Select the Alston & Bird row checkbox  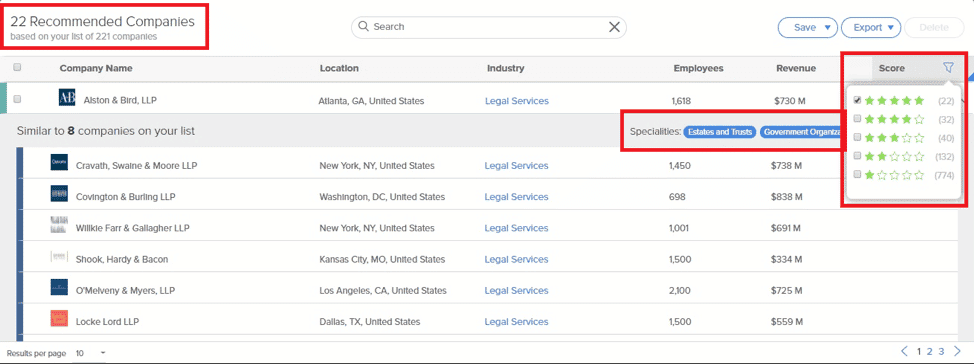[17, 99]
